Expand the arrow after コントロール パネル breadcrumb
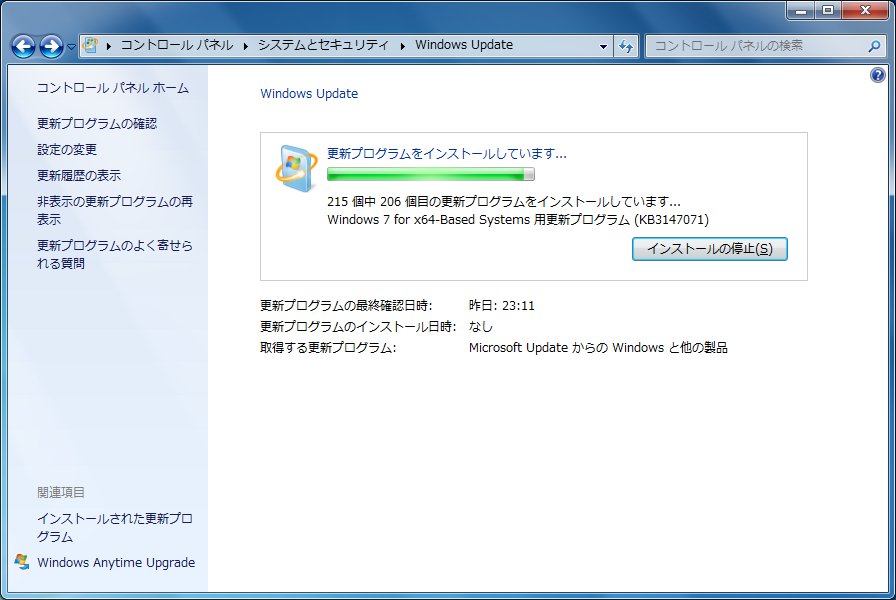896x600 pixels. tap(246, 46)
